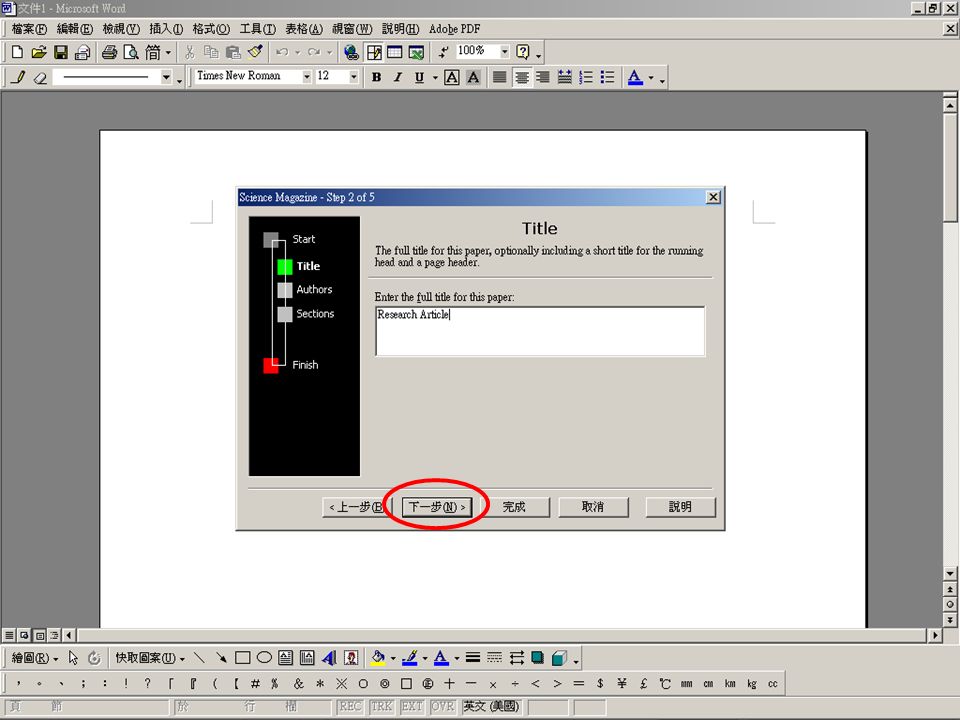Screen dimensions: 960x720
Task: Open the 表格(A) menu
Action: tap(304, 29)
